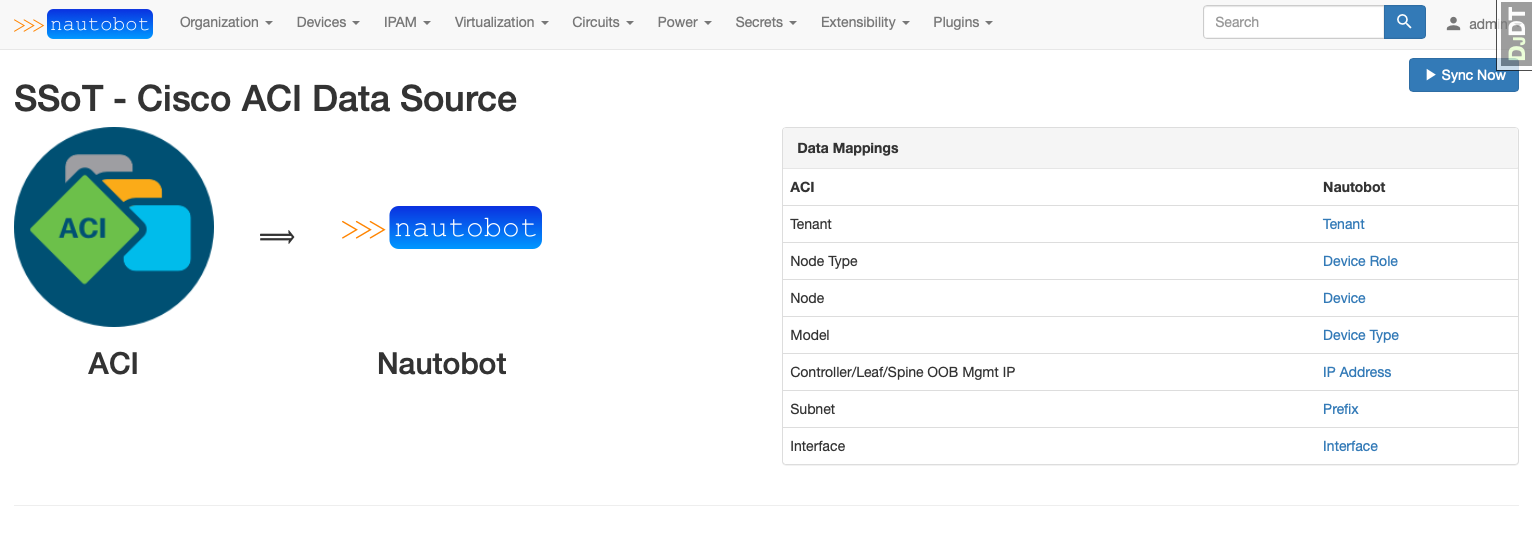Click the Sync Now button
This screenshot has height=536, width=1532.
point(1463,75)
